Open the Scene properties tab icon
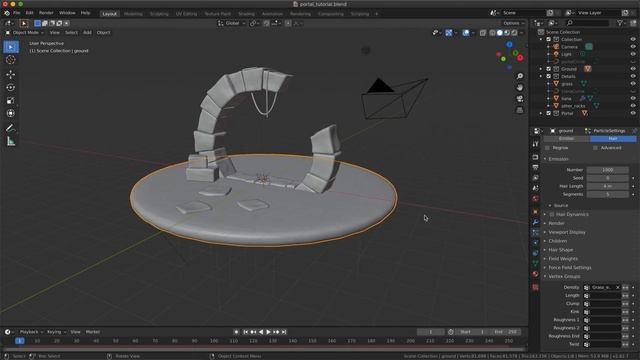The image size is (640, 360). pos(535,188)
